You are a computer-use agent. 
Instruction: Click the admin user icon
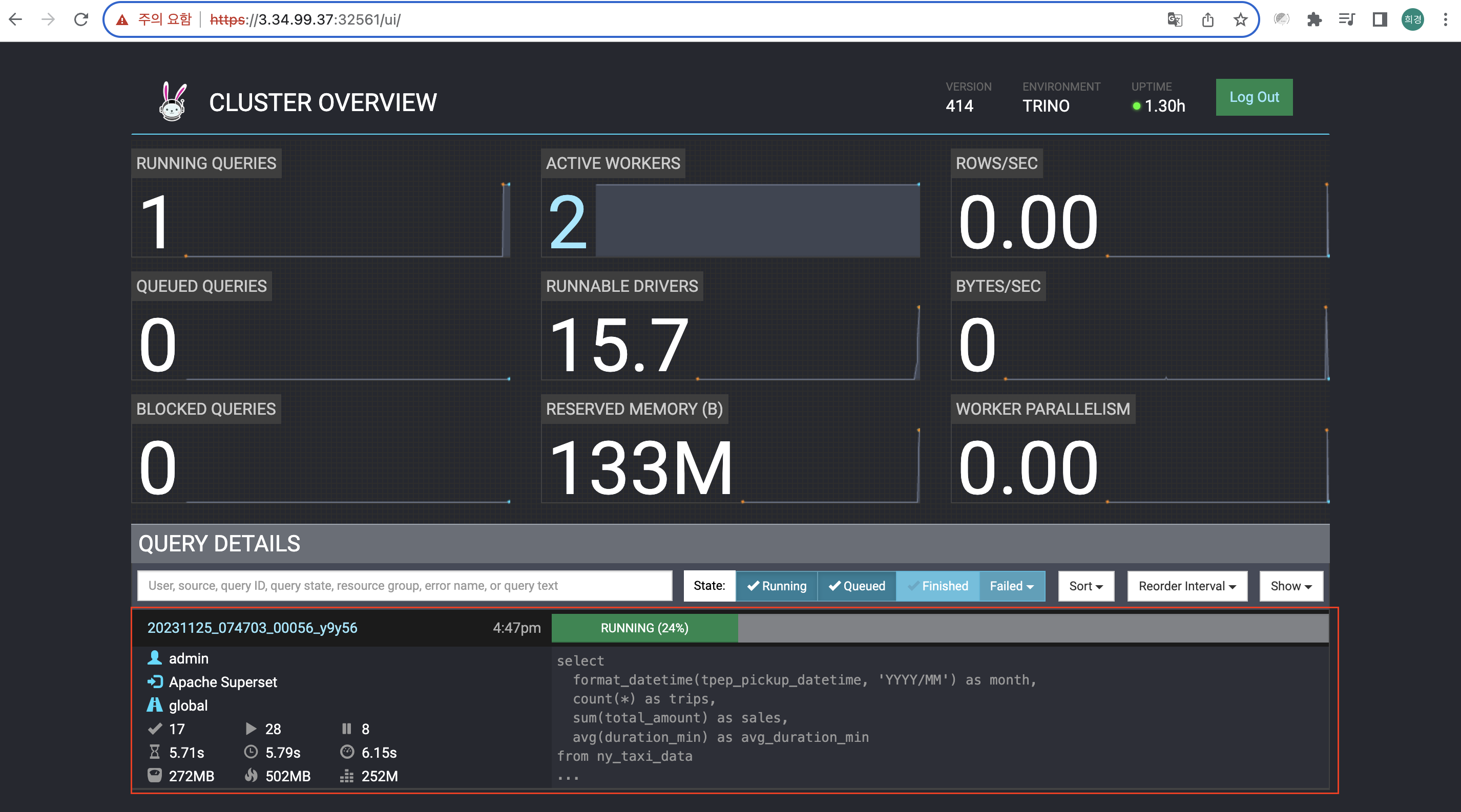pyautogui.click(x=154, y=658)
